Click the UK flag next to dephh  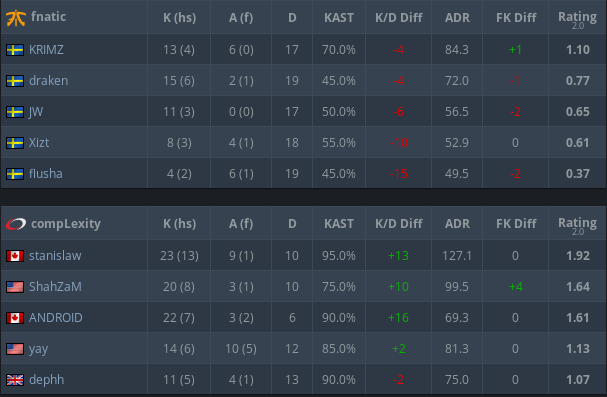coord(15,380)
